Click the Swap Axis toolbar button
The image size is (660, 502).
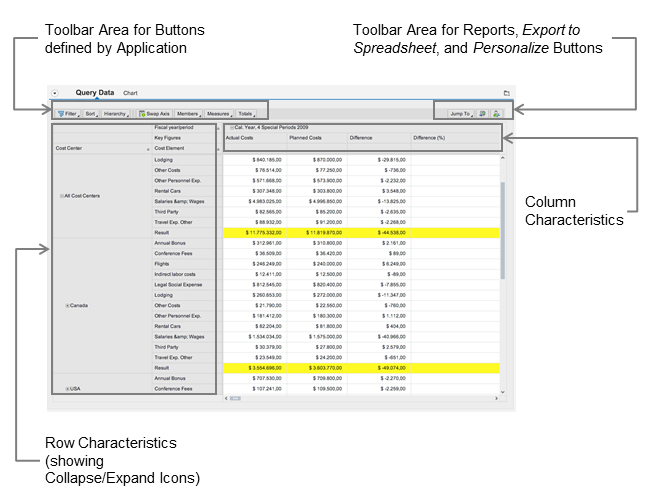[x=154, y=114]
